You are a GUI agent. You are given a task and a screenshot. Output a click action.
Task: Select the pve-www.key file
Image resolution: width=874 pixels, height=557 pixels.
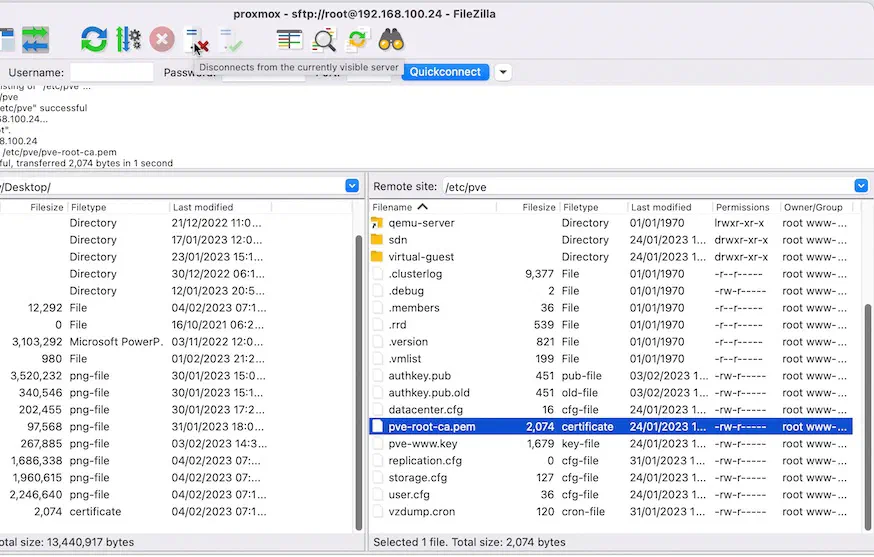(x=610, y=444)
